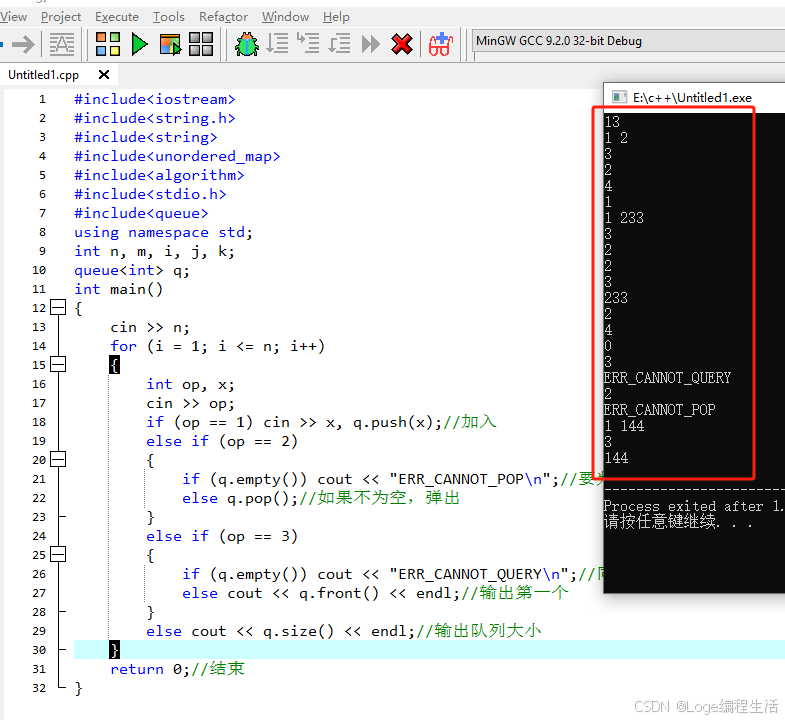Click the Rebuild All grid icon
The width and height of the screenshot is (785, 720).
[201, 44]
